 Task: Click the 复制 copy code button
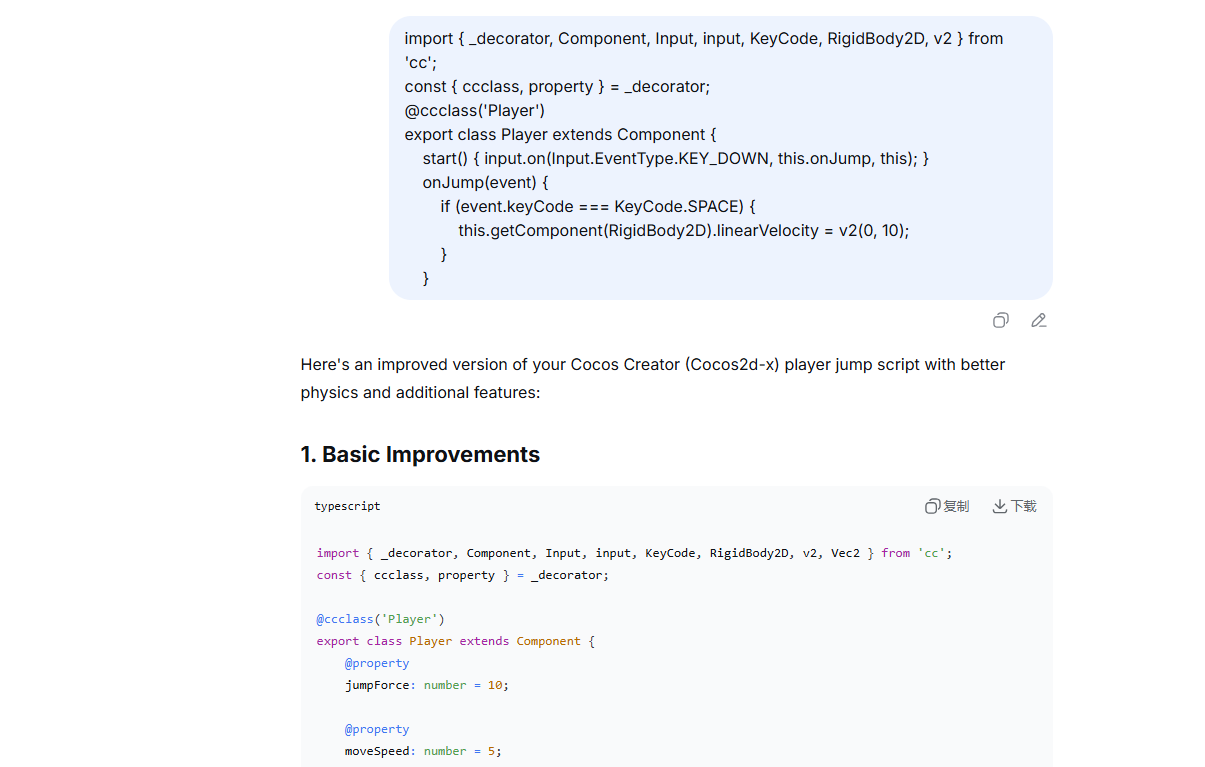[x=947, y=506]
